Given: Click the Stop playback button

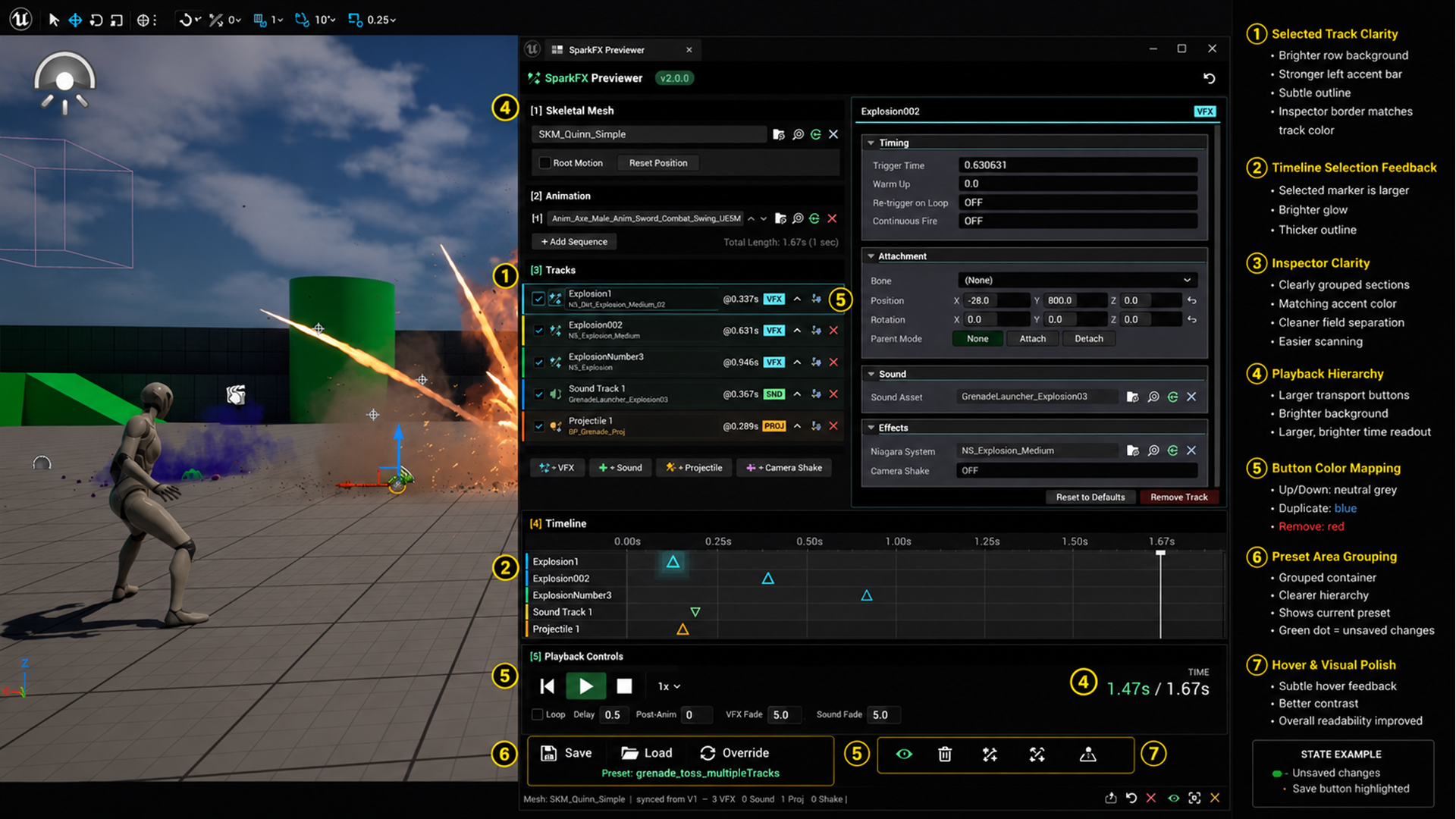Looking at the screenshot, I should [x=624, y=686].
